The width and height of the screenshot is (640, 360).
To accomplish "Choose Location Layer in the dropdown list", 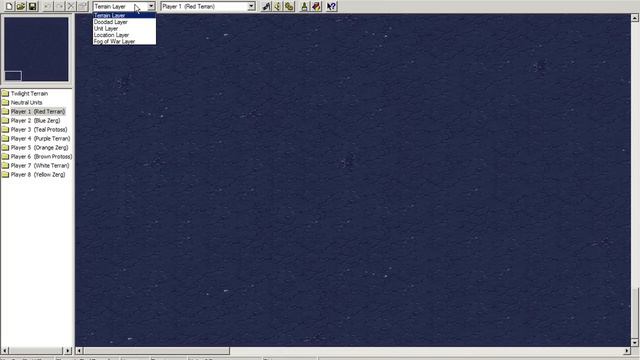I will point(124,35).
